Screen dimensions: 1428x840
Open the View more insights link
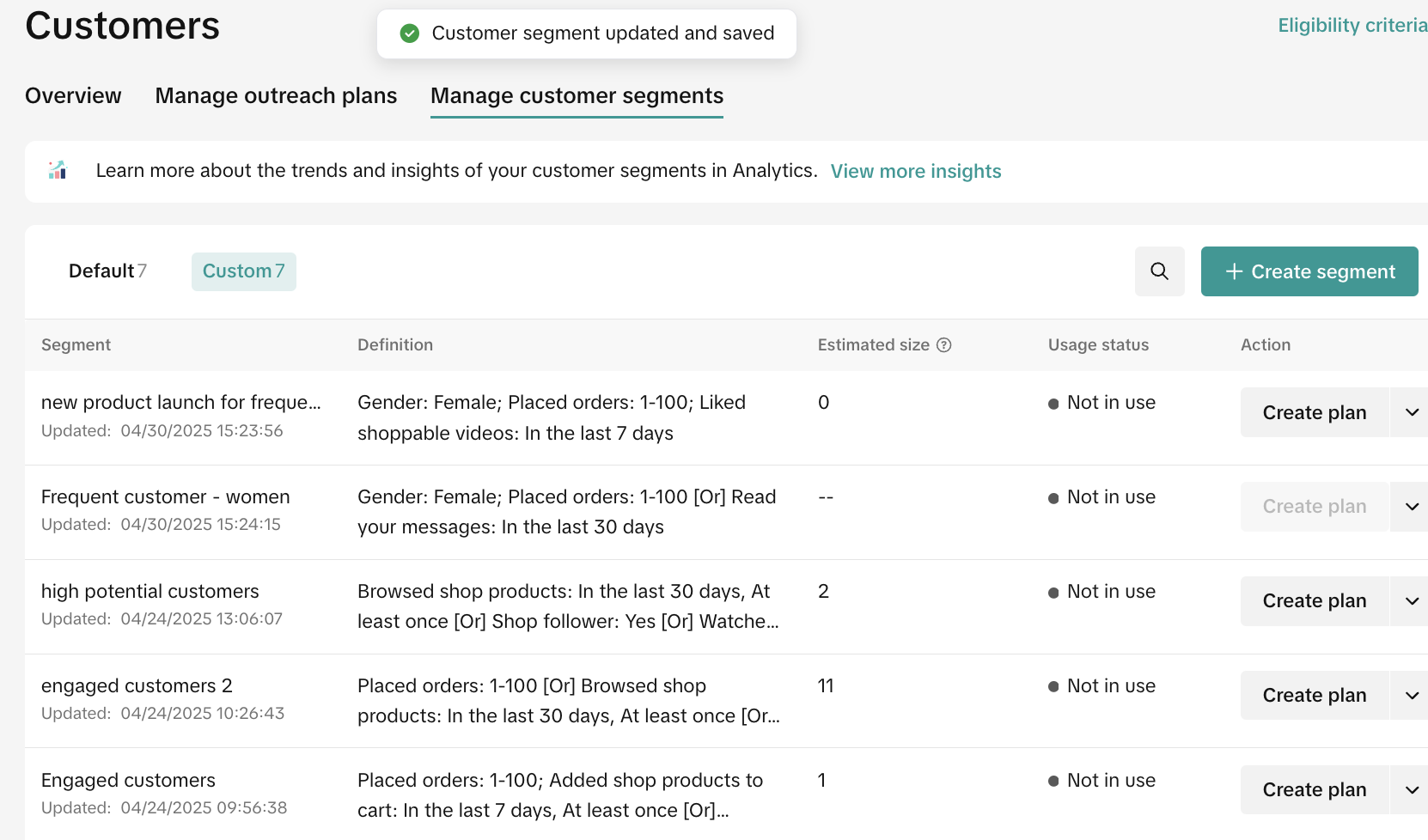pyautogui.click(x=915, y=171)
